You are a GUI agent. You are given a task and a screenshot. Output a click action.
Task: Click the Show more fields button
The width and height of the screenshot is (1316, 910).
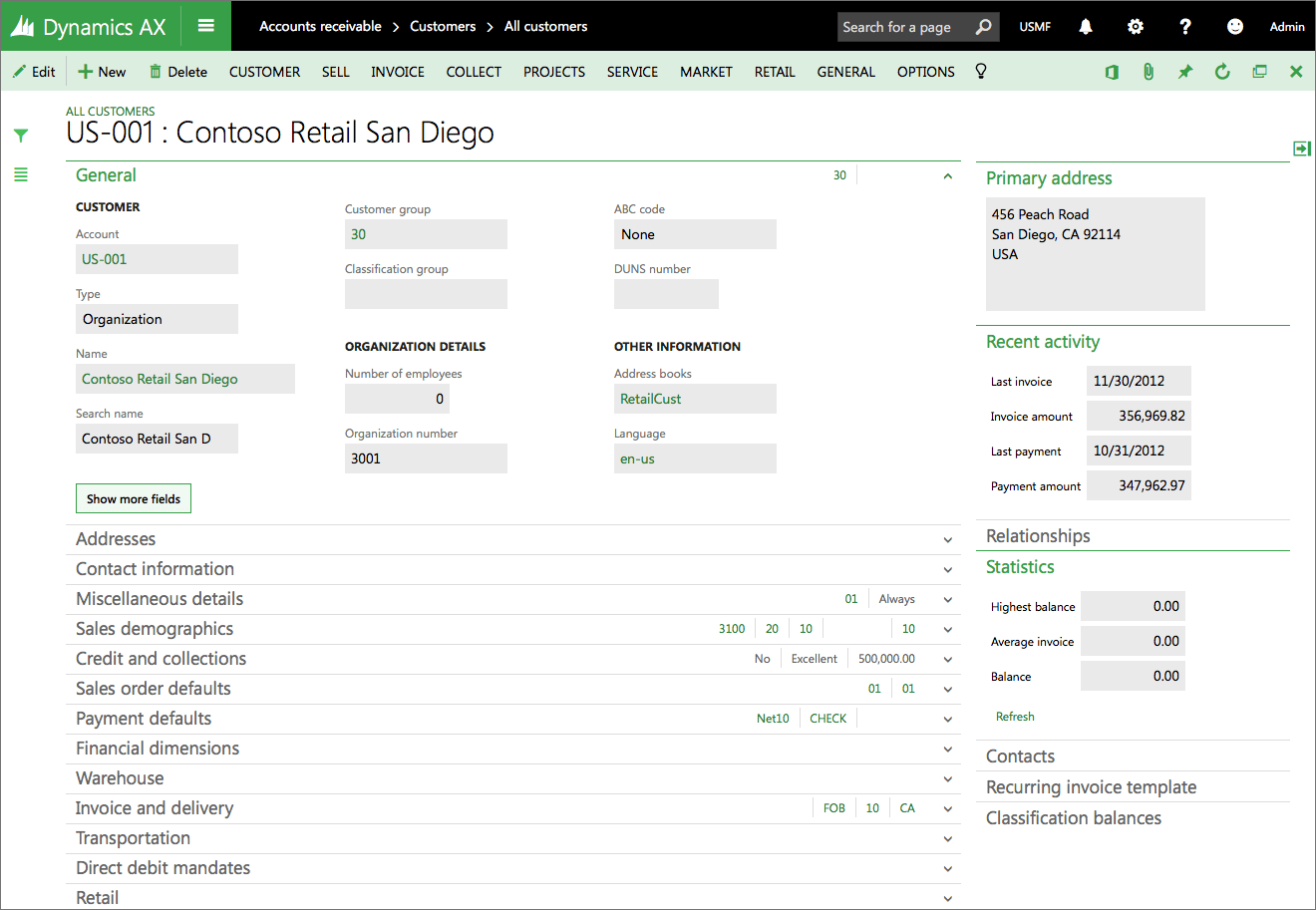134,498
